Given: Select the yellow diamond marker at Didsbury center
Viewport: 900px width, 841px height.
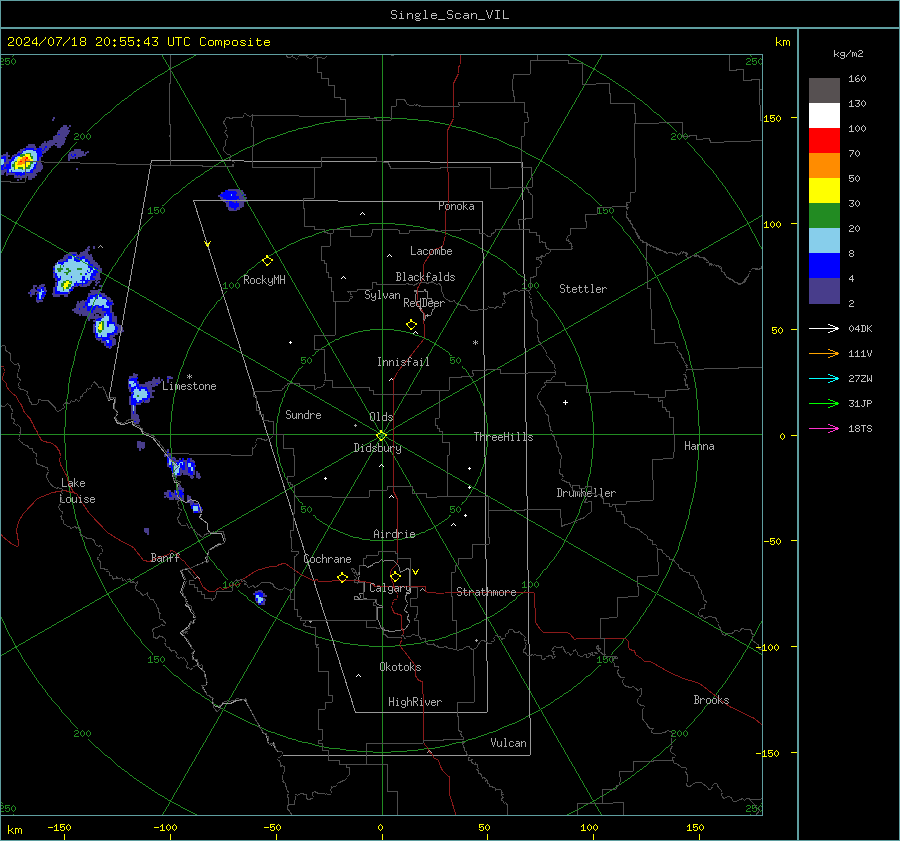Looking at the screenshot, I should (x=381, y=435).
